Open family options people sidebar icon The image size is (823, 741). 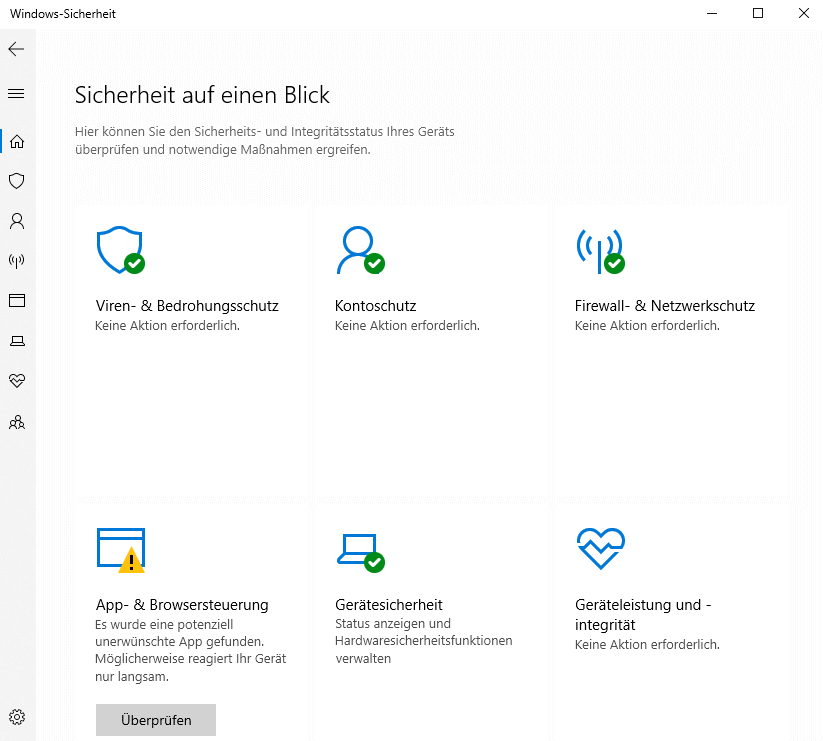click(x=17, y=422)
